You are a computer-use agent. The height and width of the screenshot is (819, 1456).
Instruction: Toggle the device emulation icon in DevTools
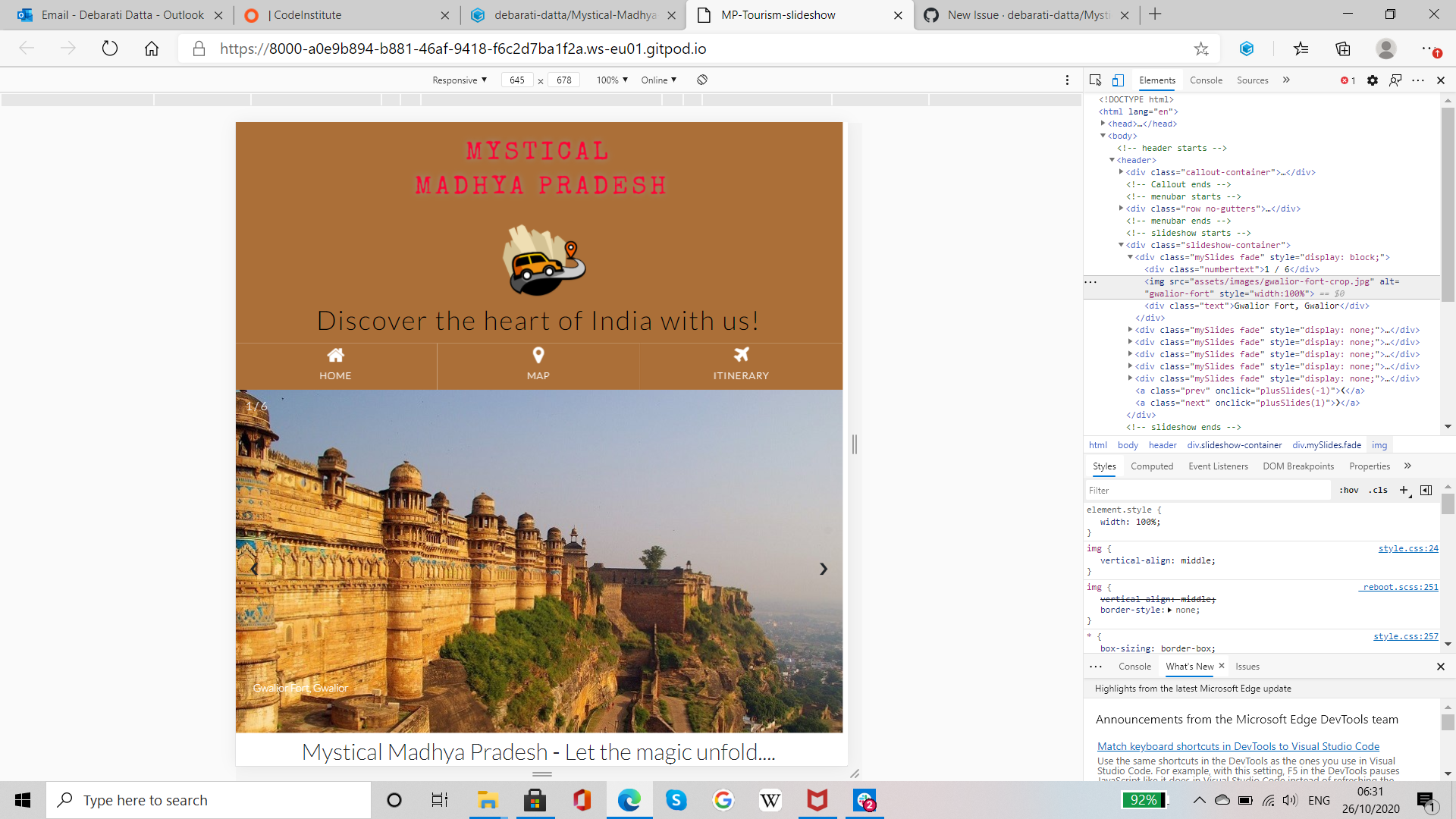1117,80
